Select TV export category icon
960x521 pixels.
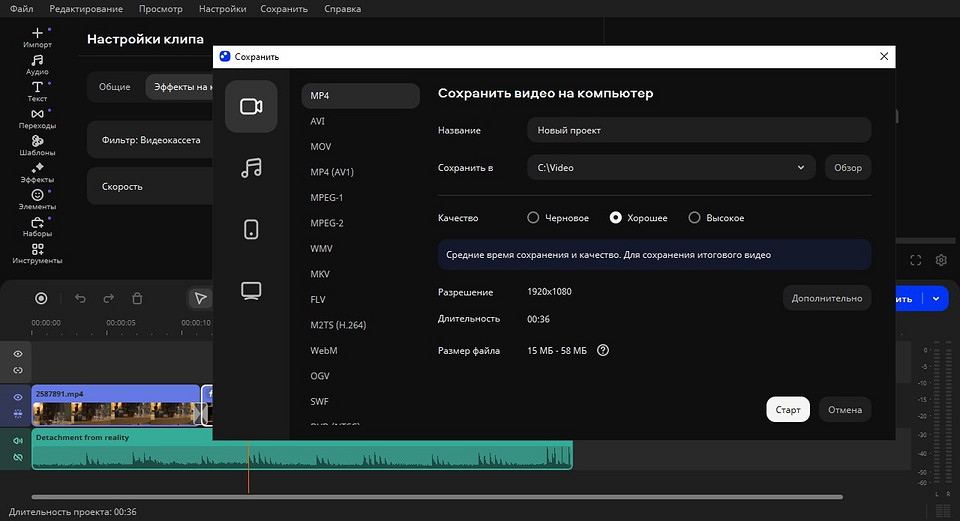click(x=251, y=290)
